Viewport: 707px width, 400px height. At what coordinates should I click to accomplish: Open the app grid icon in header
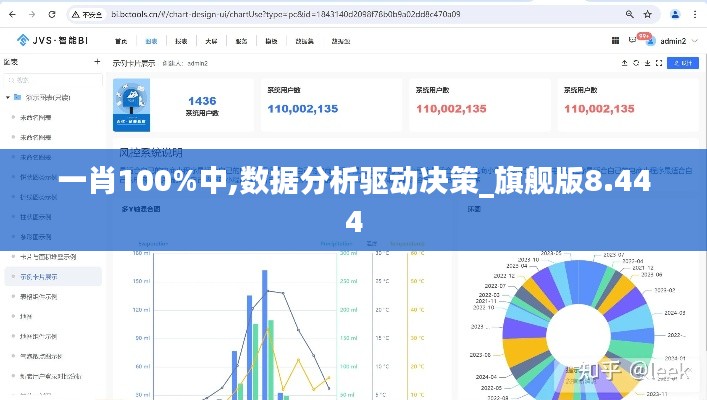(x=615, y=41)
